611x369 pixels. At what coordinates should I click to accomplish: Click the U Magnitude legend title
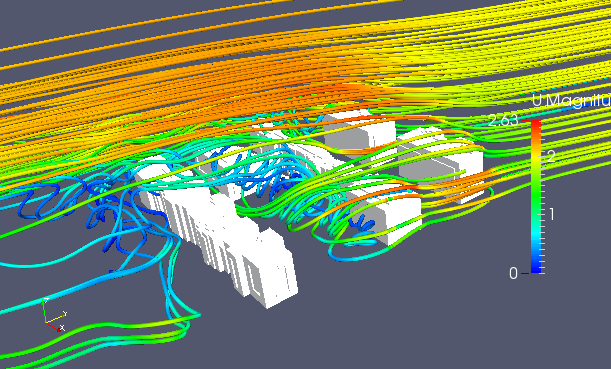point(571,101)
